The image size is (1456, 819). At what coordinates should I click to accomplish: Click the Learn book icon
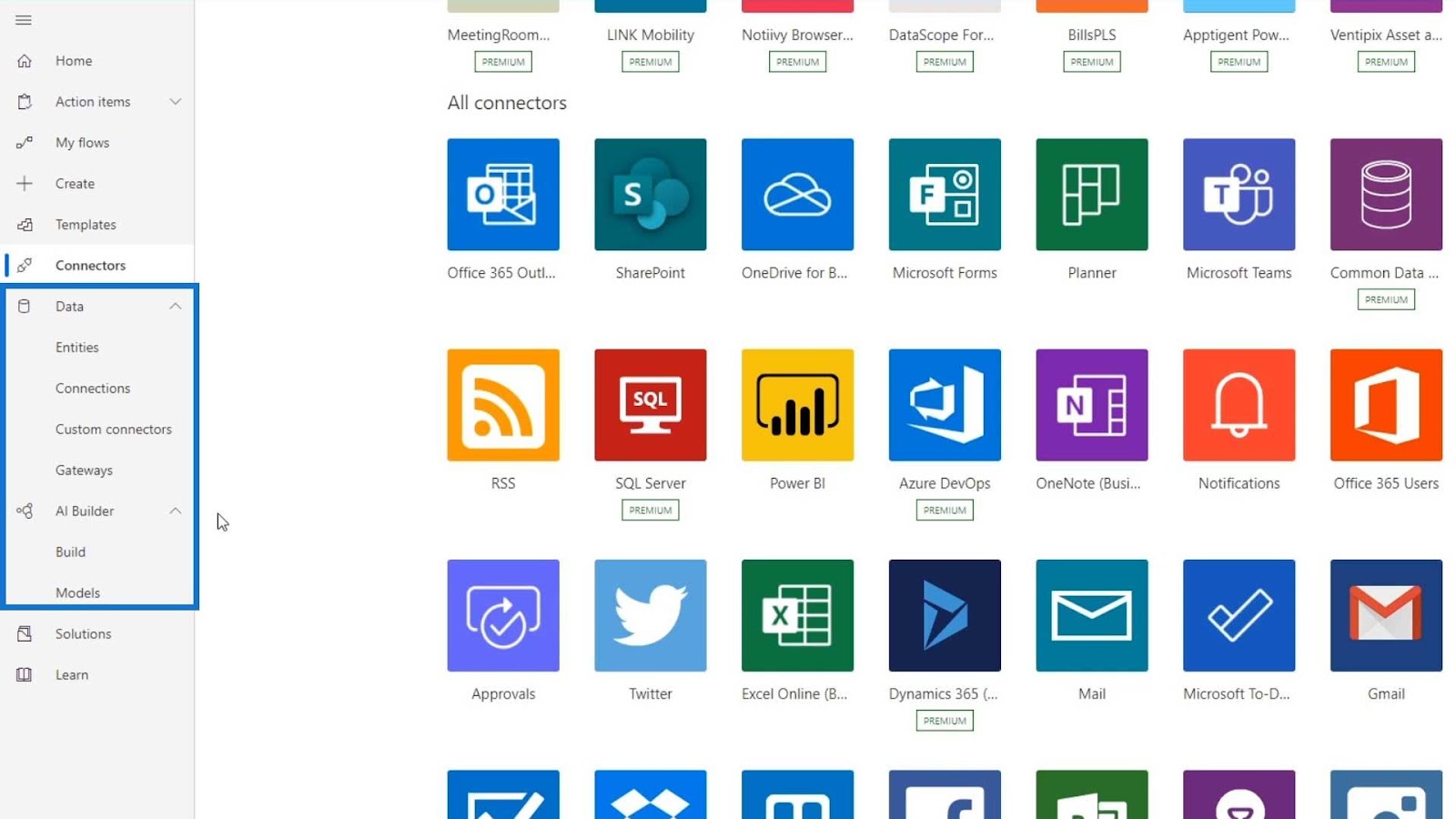tap(25, 675)
